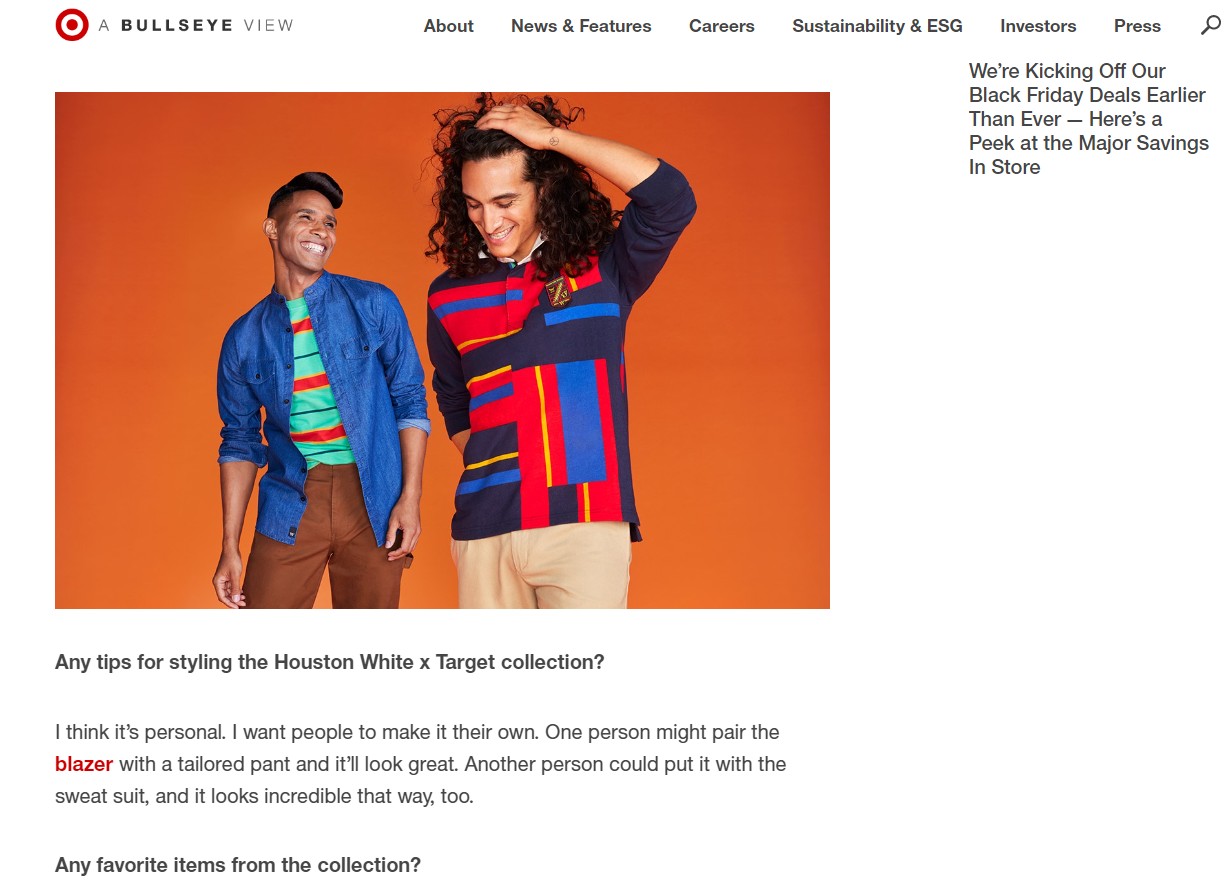1228x883 pixels.
Task: Open the Black Friday Deals article link
Action: point(1089,119)
